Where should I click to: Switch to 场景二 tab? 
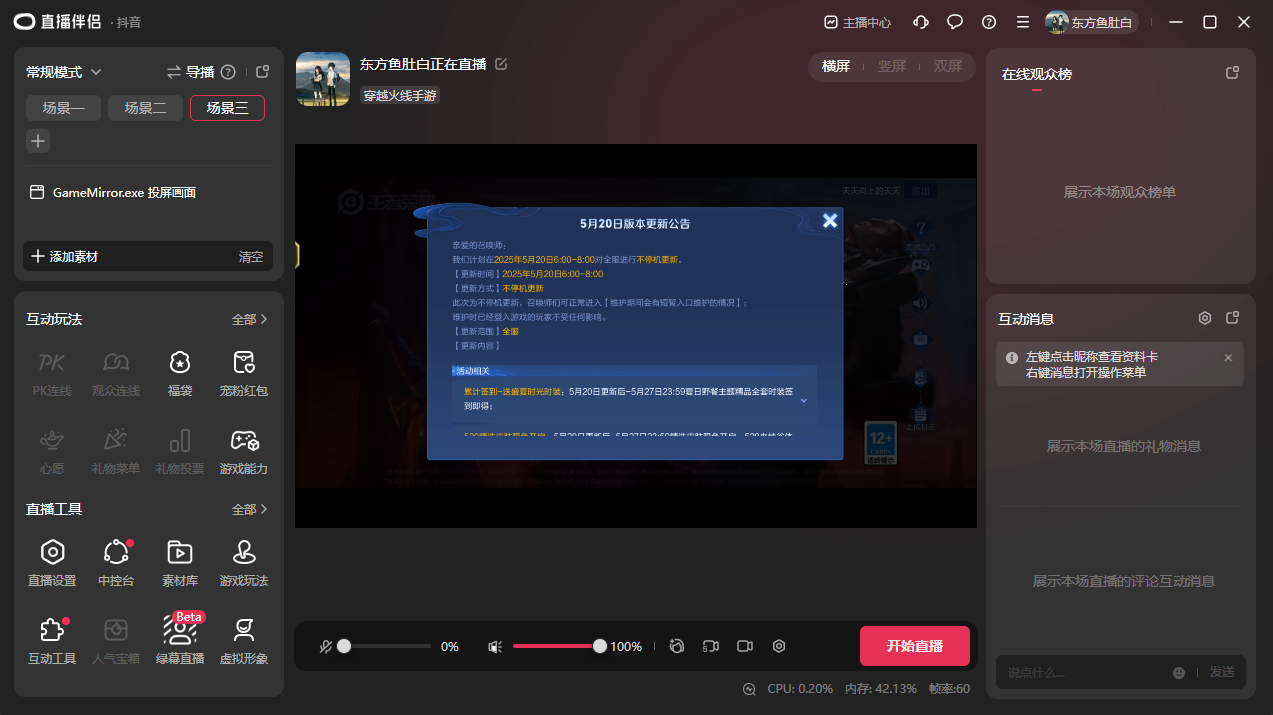coord(145,108)
